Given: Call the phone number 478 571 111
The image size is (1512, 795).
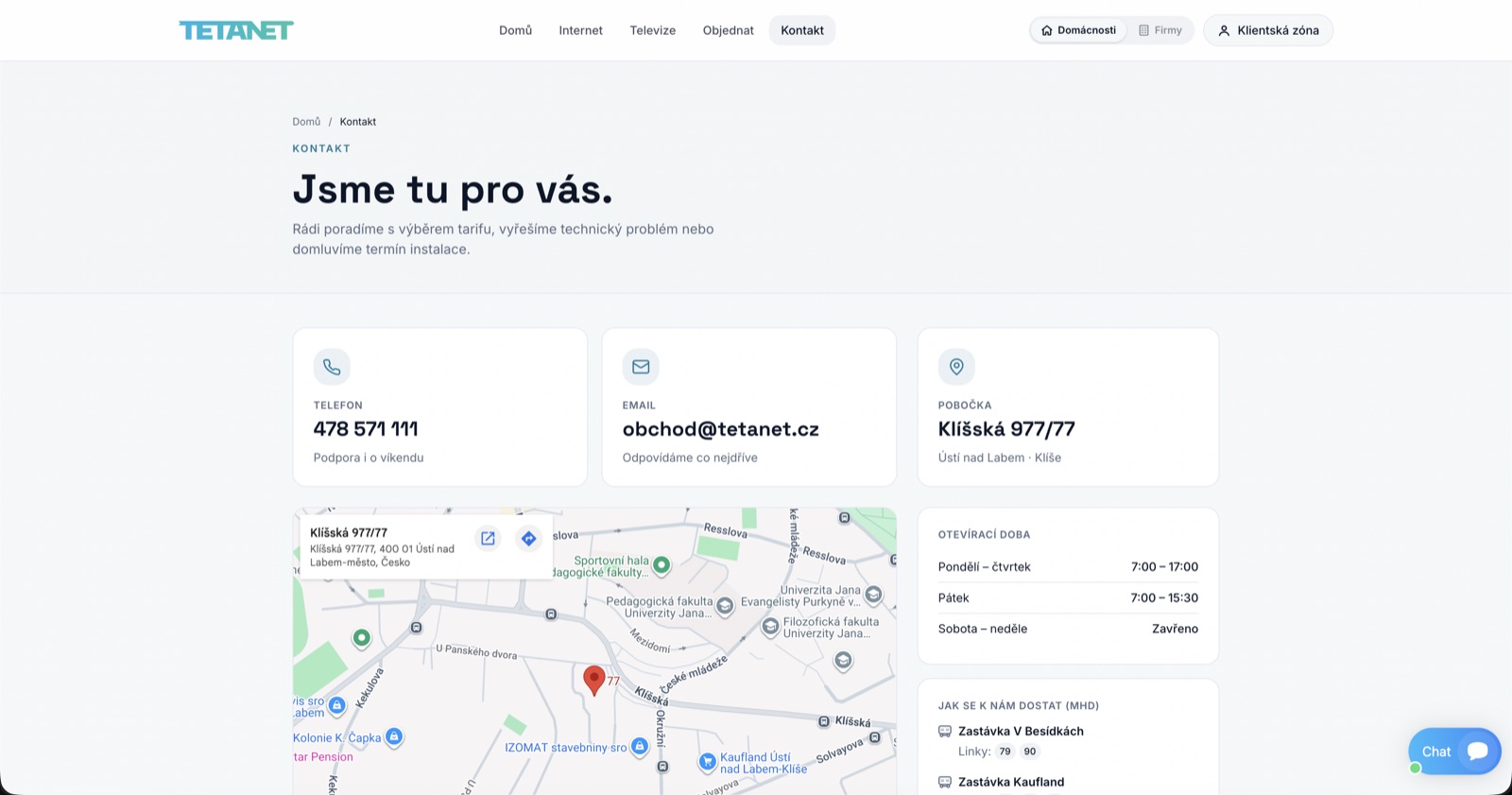Looking at the screenshot, I should 366,429.
